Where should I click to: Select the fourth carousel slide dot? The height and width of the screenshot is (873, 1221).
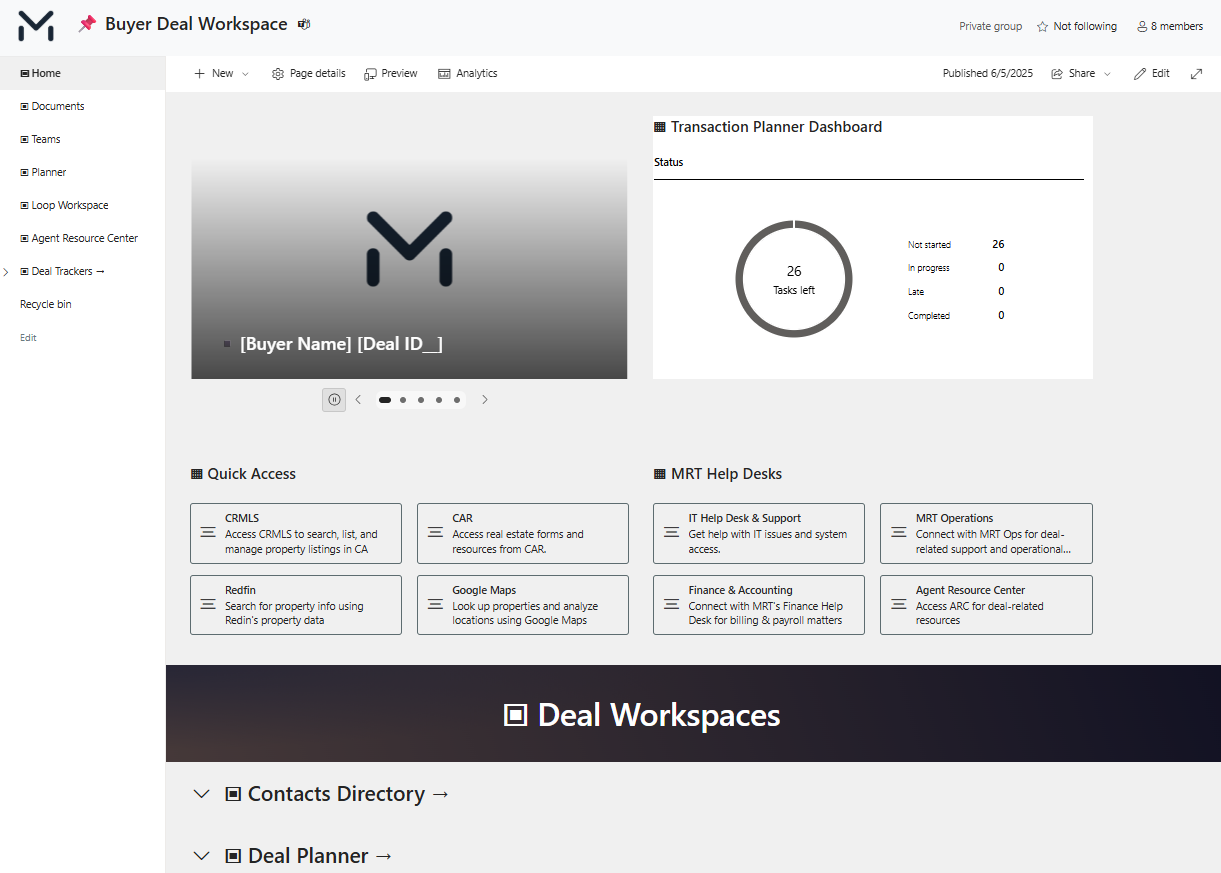(x=439, y=400)
